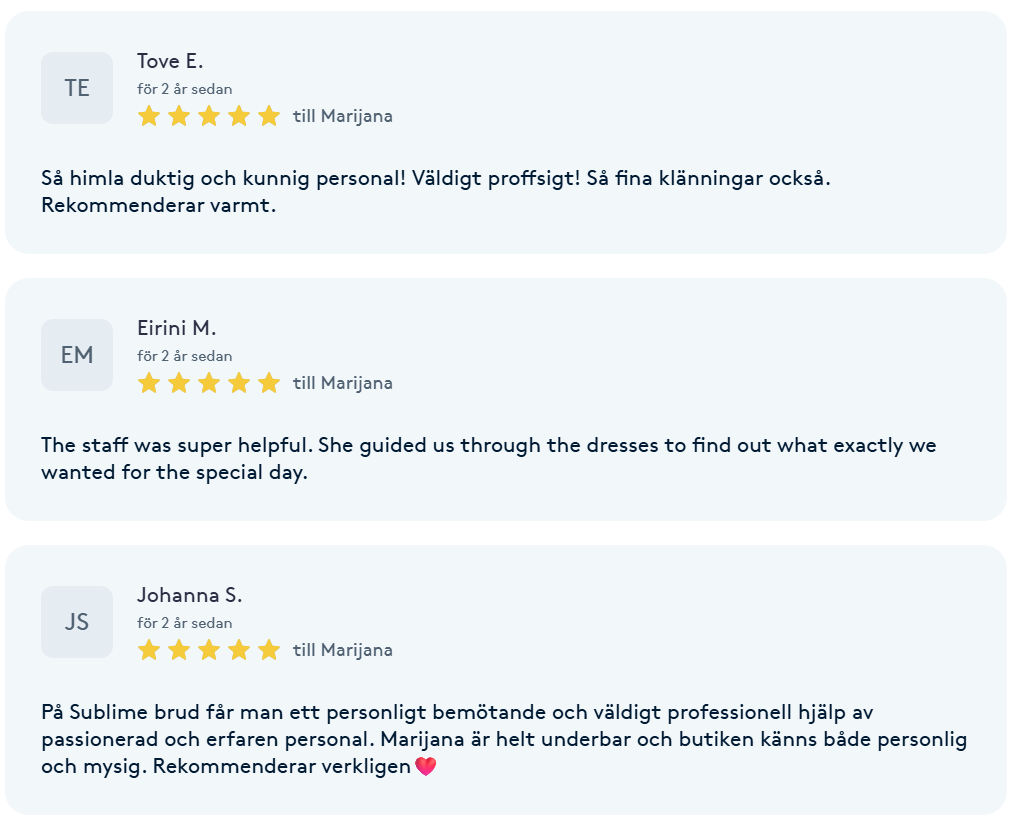Click second star in Johanna S.'s rating
Image resolution: width=1020 pixels, height=826 pixels.
click(179, 650)
